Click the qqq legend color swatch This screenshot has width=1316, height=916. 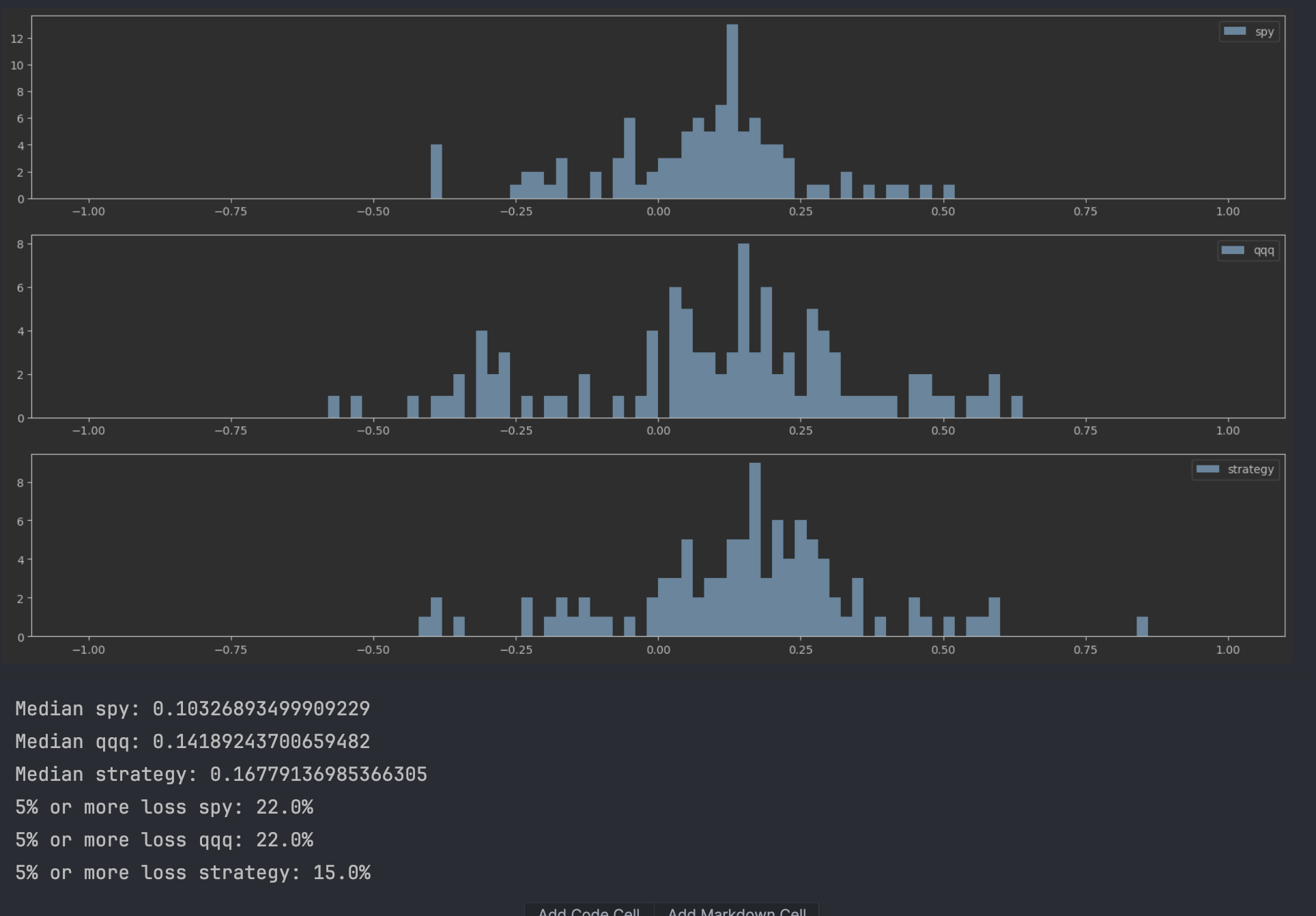[x=1233, y=251]
